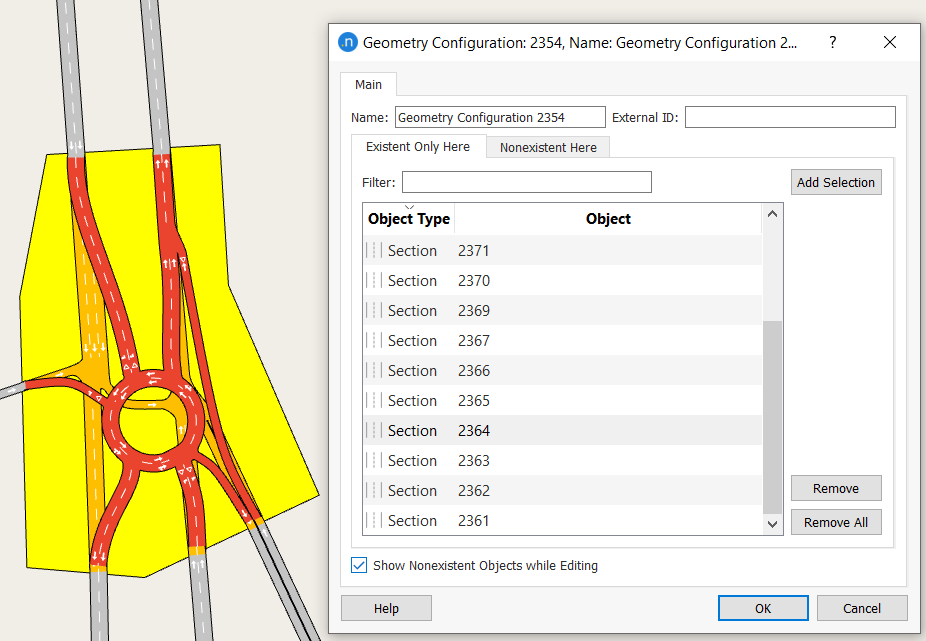The image size is (926, 641).
Task: Toggle Show Nonexistent Objects while Editing checkbox
Action: pos(359,566)
